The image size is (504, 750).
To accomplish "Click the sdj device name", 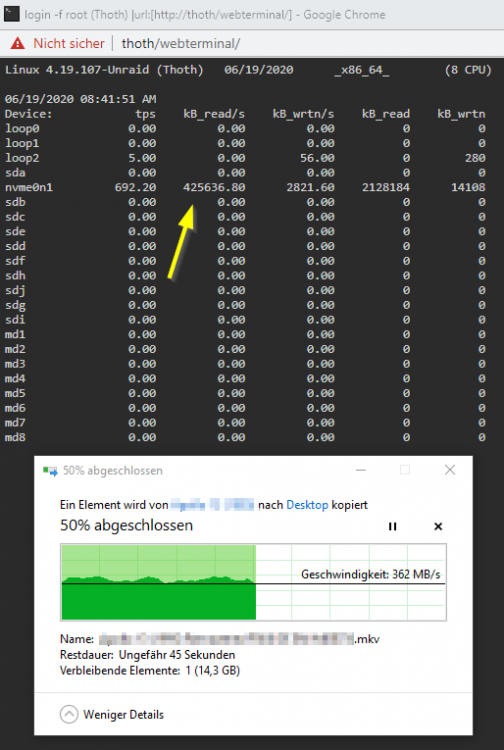I will coord(15,290).
